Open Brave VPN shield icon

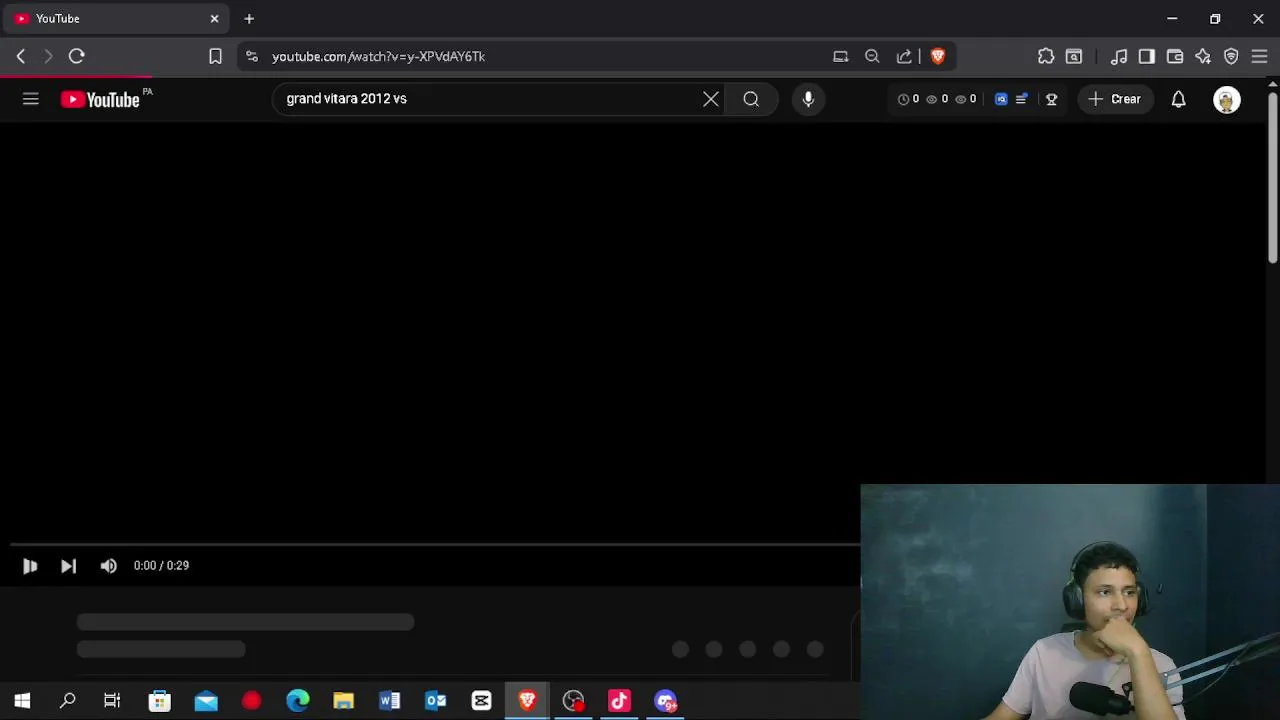(x=1231, y=57)
